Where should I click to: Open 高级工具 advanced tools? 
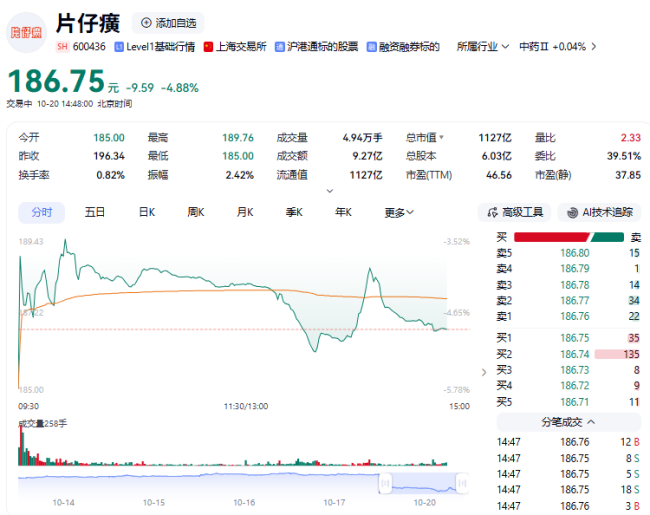coord(514,212)
